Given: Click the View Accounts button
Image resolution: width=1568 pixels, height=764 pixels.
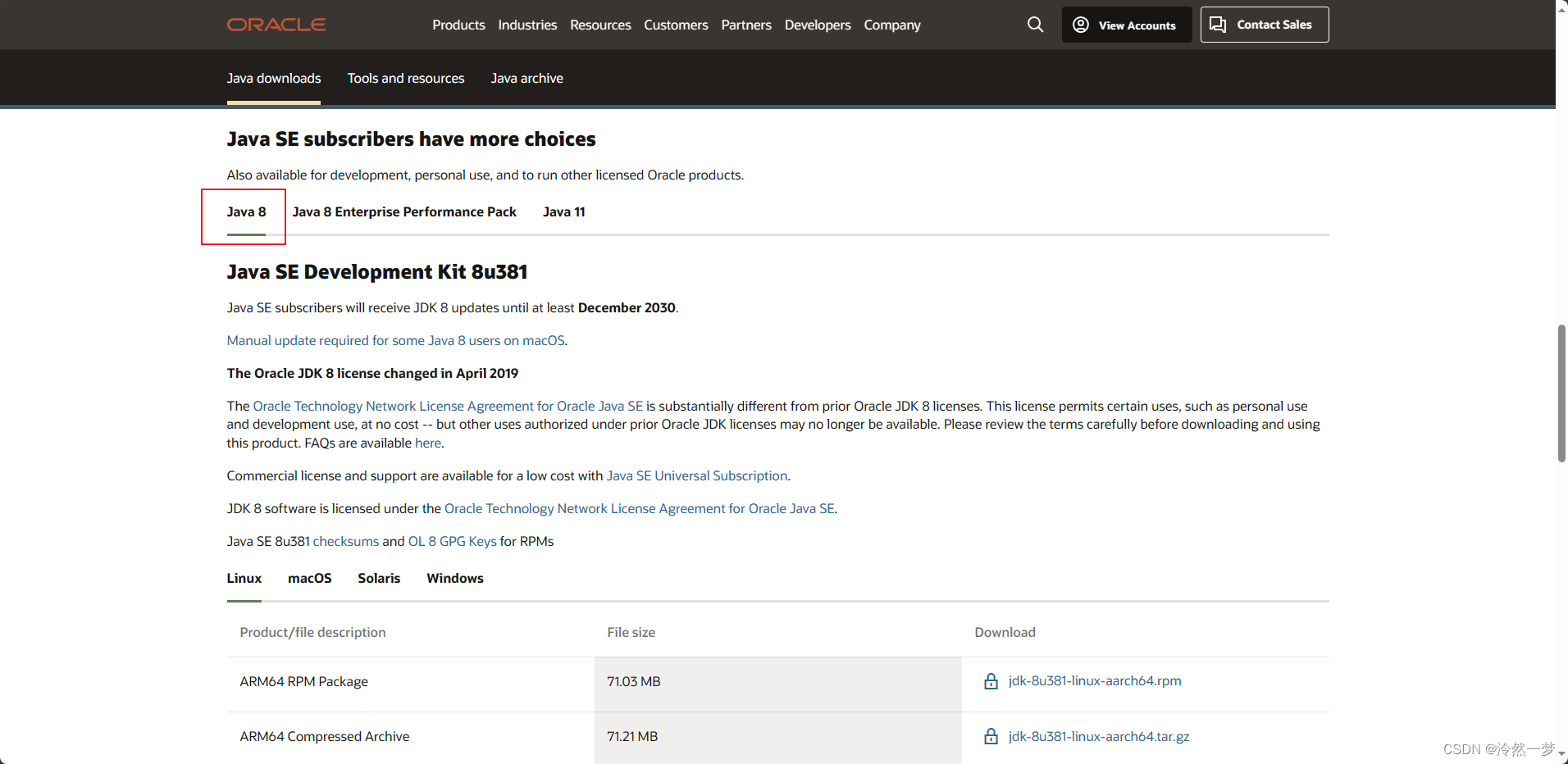Looking at the screenshot, I should [x=1127, y=25].
